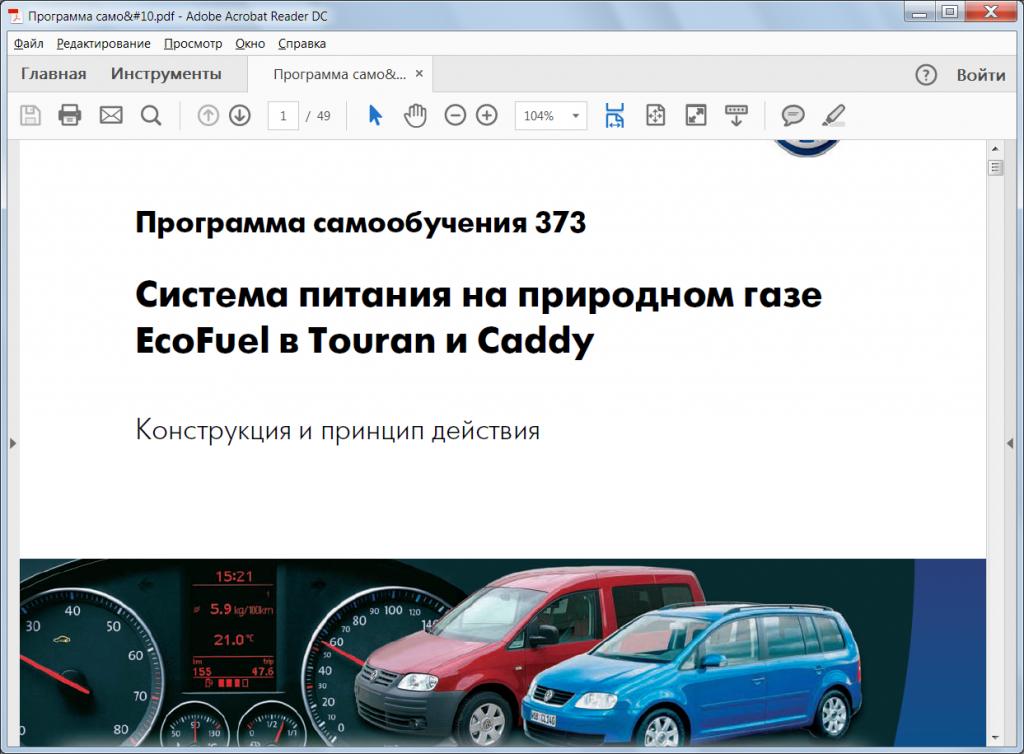1024x754 pixels.
Task: Fit page to window width icon
Action: [x=615, y=116]
